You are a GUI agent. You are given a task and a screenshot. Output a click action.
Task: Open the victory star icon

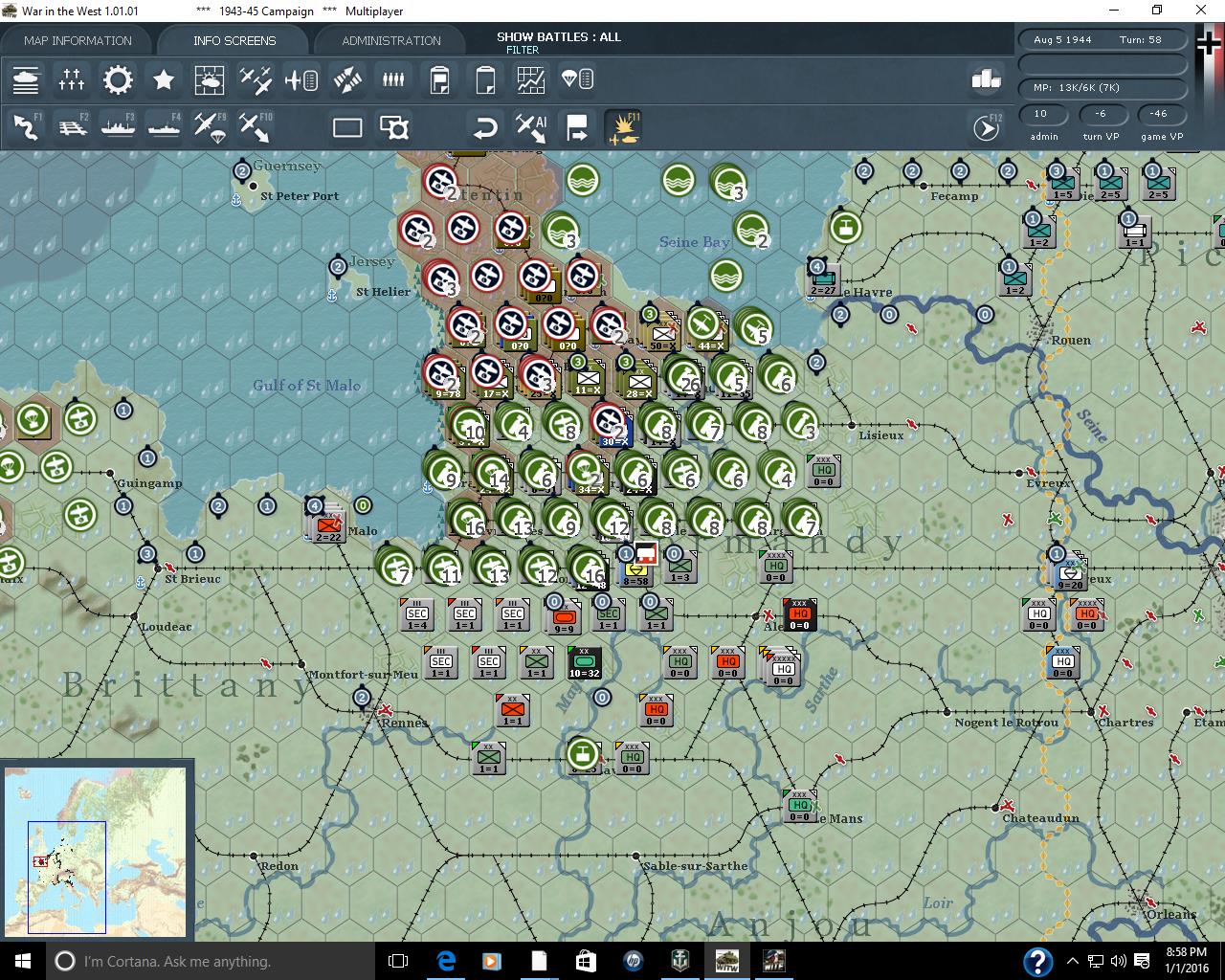point(164,79)
